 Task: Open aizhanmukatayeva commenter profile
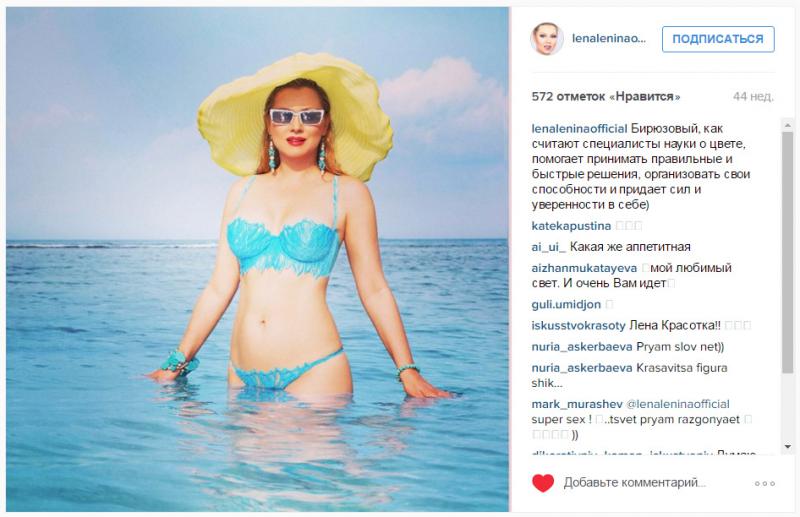tap(584, 268)
